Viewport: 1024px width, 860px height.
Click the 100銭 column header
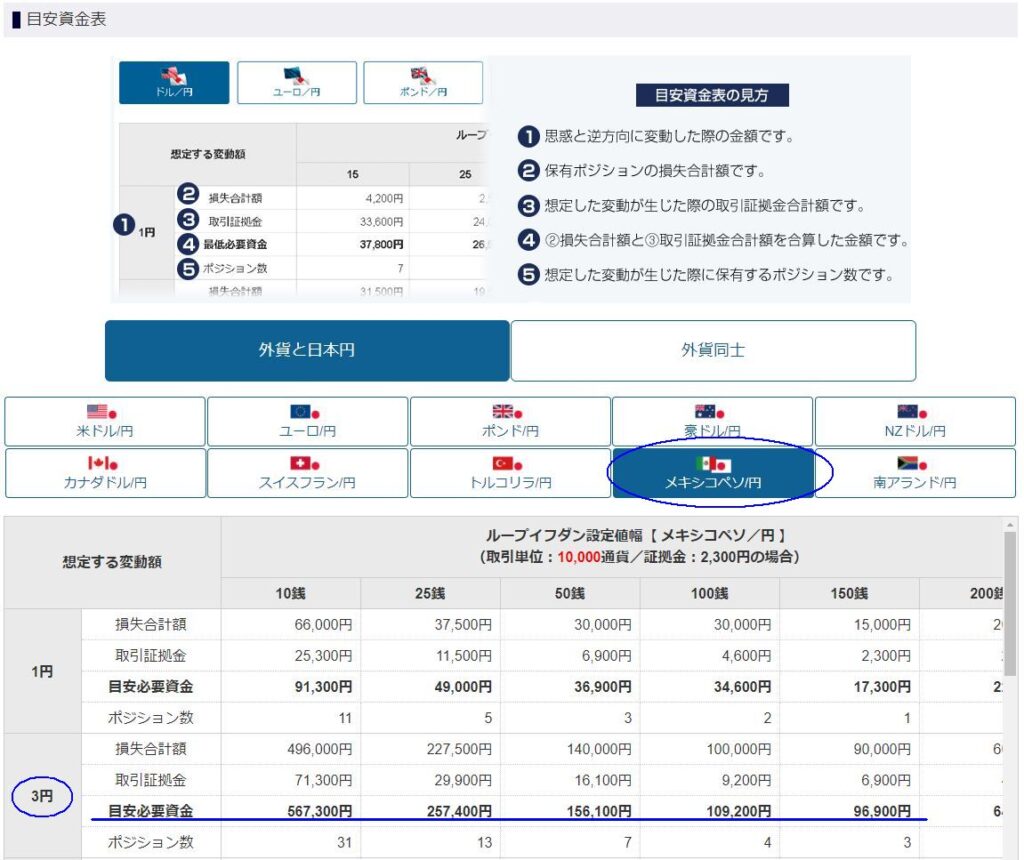coord(710,593)
